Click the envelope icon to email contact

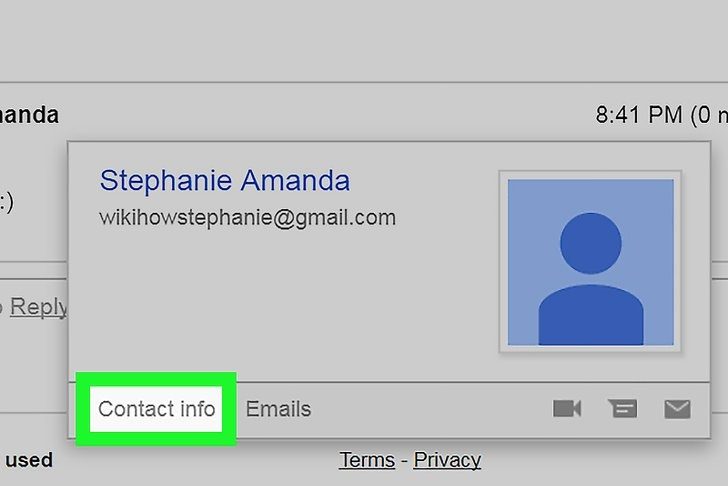(677, 409)
